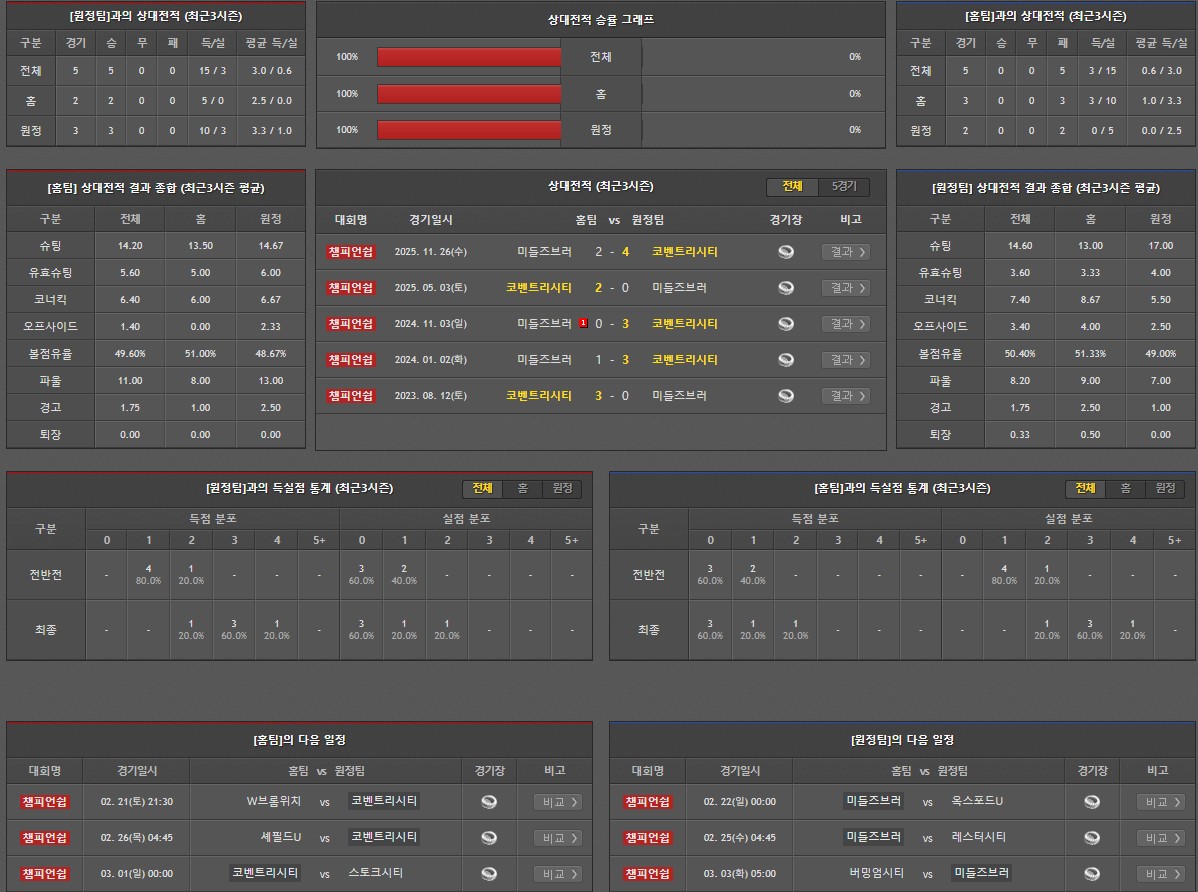Screen dimensions: 1198x892
Task: Select 원정 tab in right goal statistics
Action: [x=1165, y=489]
